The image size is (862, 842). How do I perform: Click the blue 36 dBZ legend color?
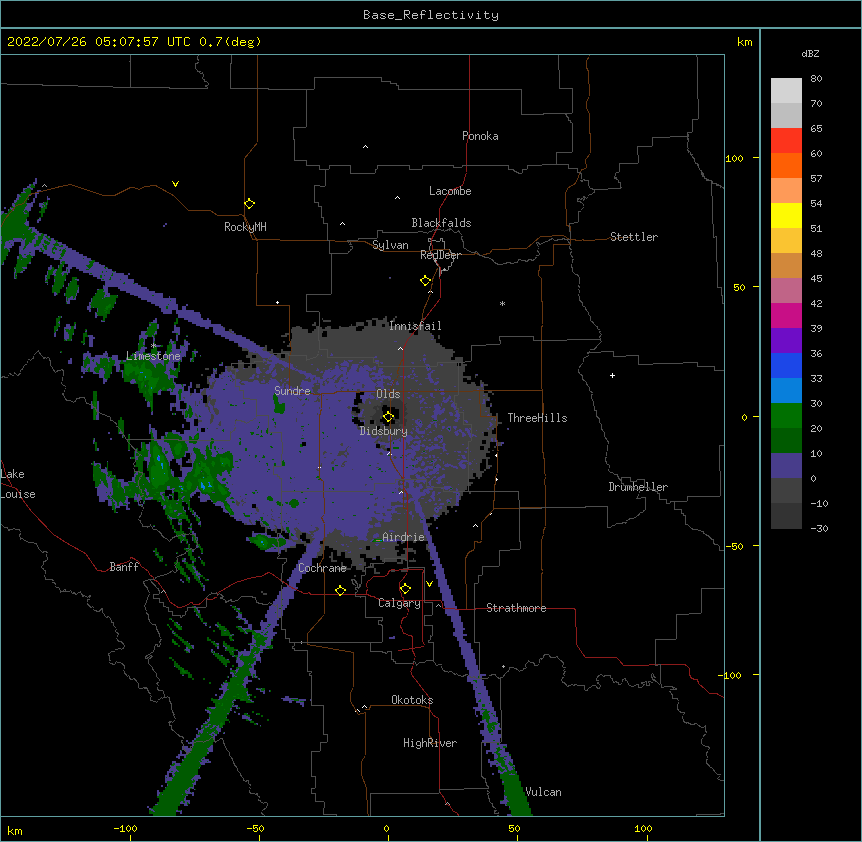coord(786,365)
